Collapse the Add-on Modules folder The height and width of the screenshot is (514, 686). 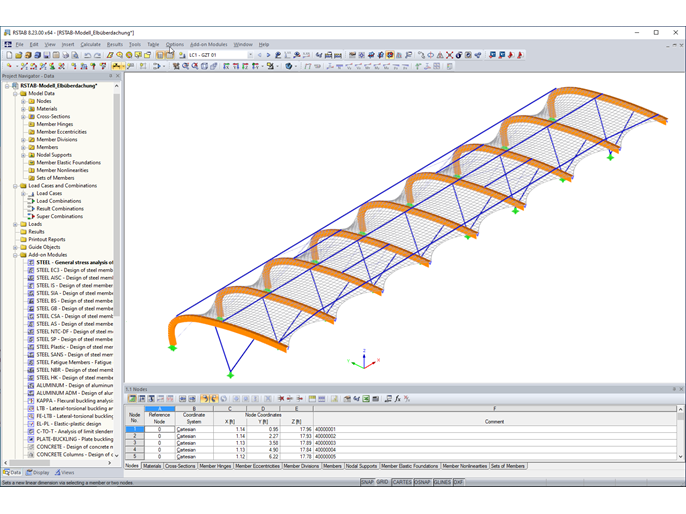15,255
